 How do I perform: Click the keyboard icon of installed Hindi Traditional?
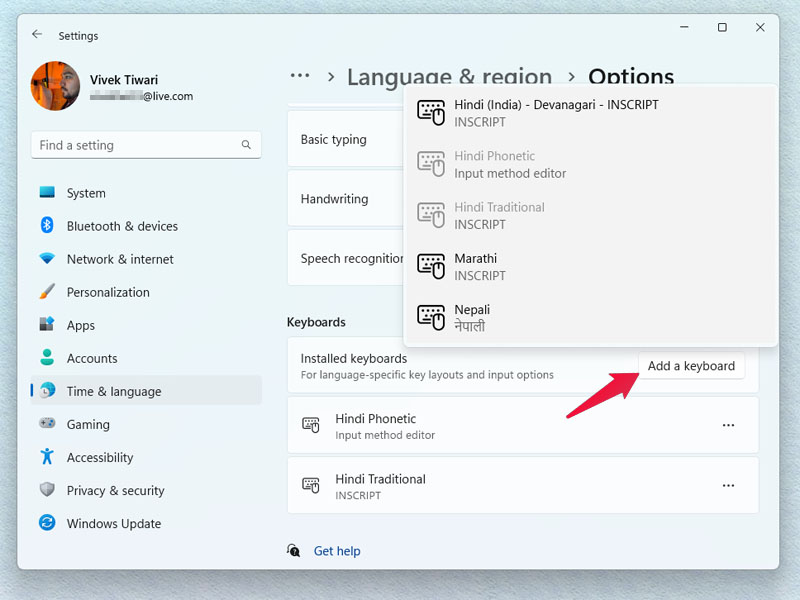click(311, 485)
